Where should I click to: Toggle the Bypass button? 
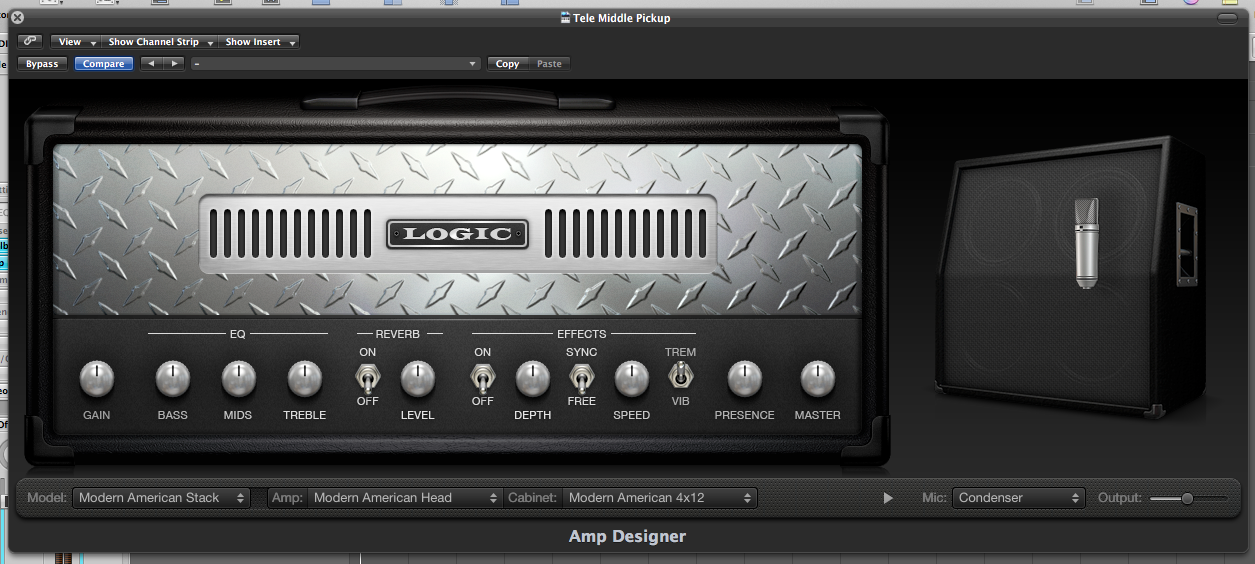42,64
